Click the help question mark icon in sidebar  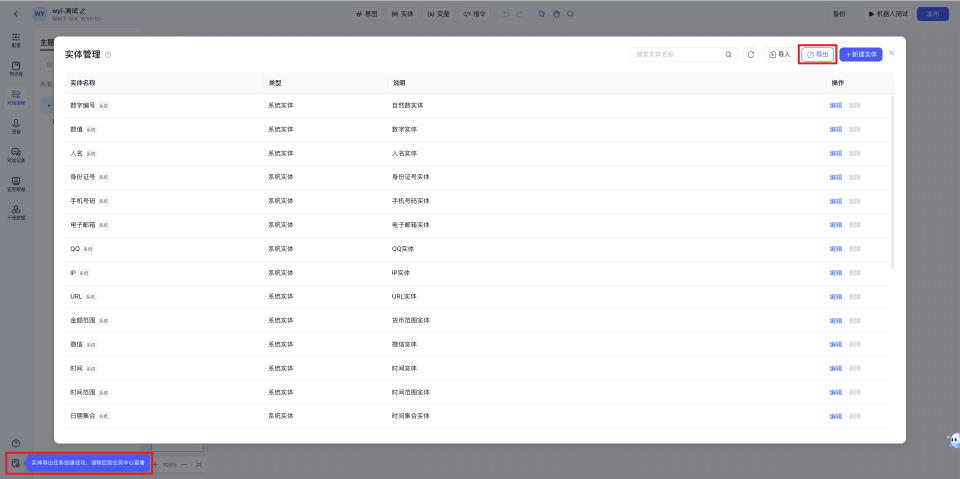tap(16, 443)
